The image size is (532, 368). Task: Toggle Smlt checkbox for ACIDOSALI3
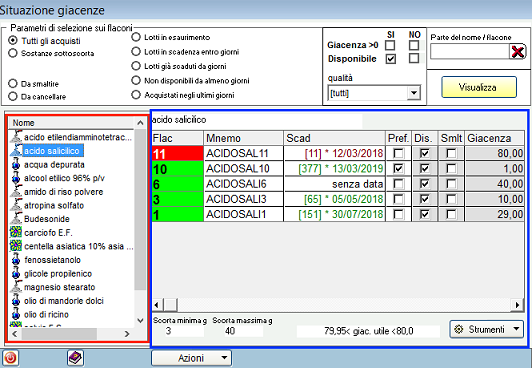coord(451,199)
